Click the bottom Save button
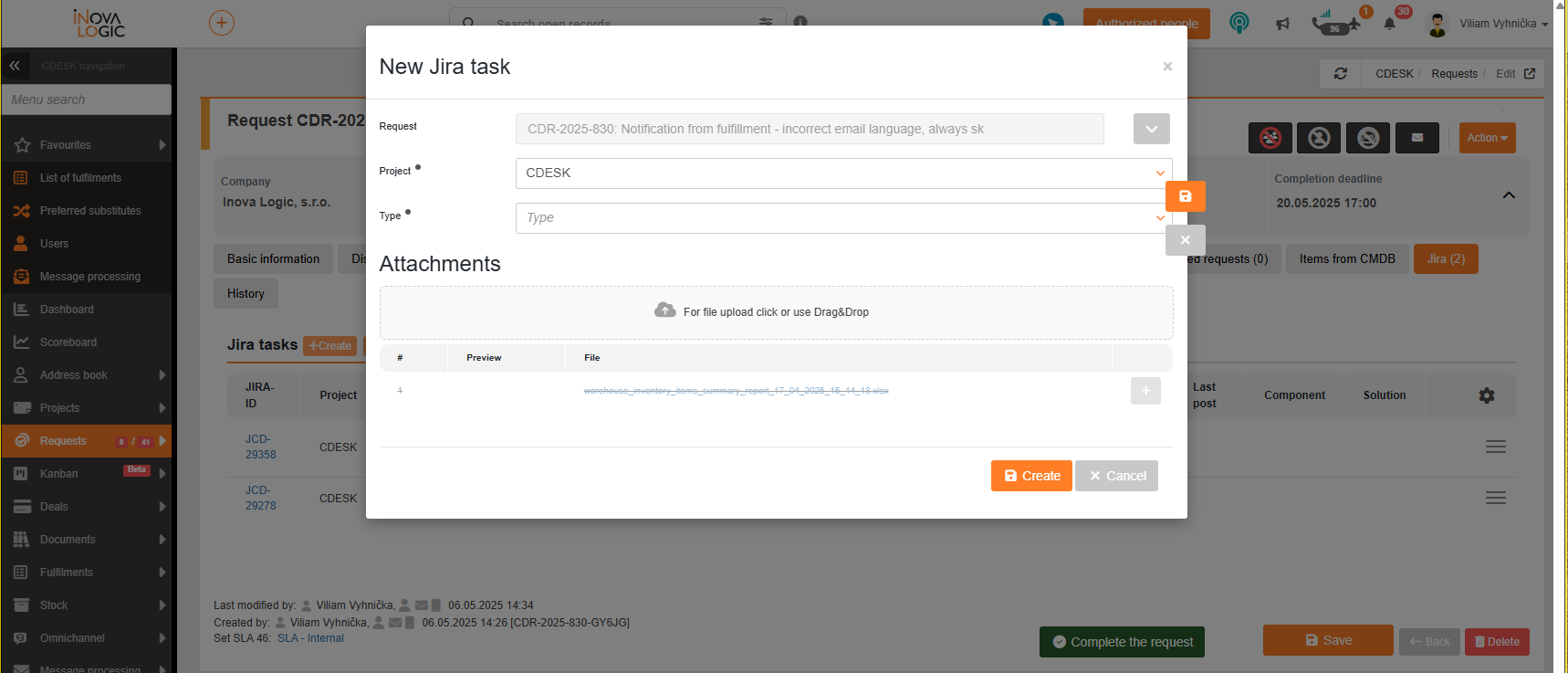Image resolution: width=1568 pixels, height=673 pixels. tap(1328, 640)
